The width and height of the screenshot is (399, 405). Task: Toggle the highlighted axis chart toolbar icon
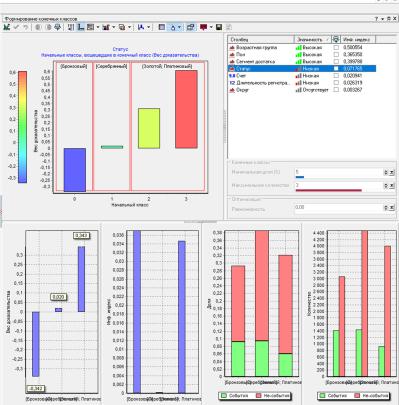point(80,28)
